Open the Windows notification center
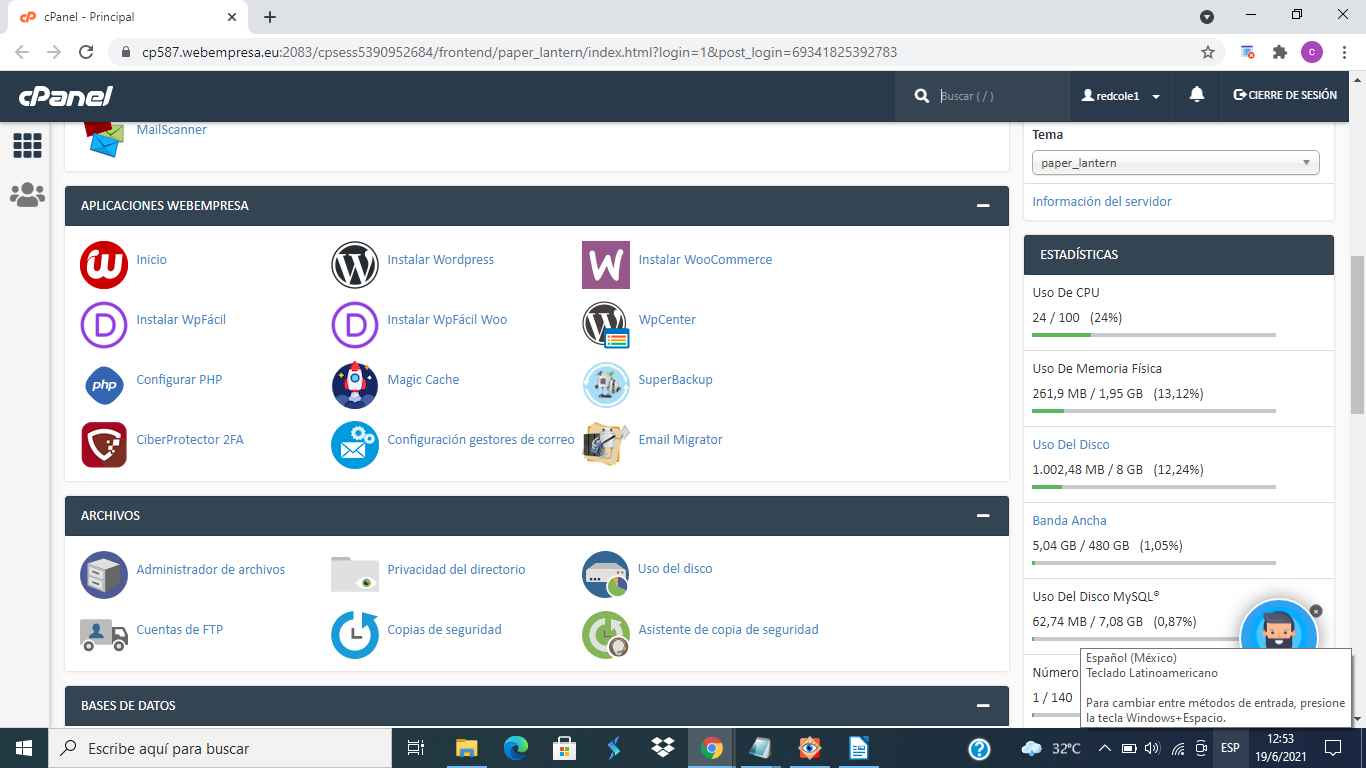 pos(1332,748)
